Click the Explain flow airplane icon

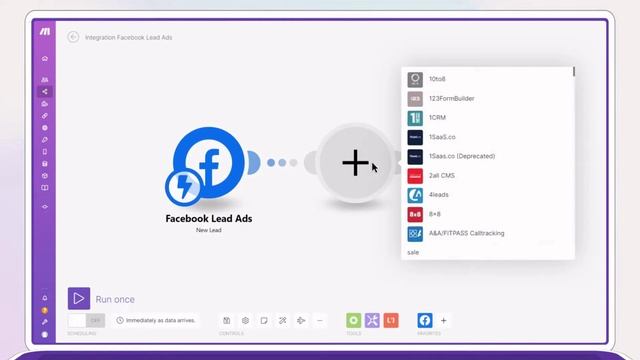[301, 320]
